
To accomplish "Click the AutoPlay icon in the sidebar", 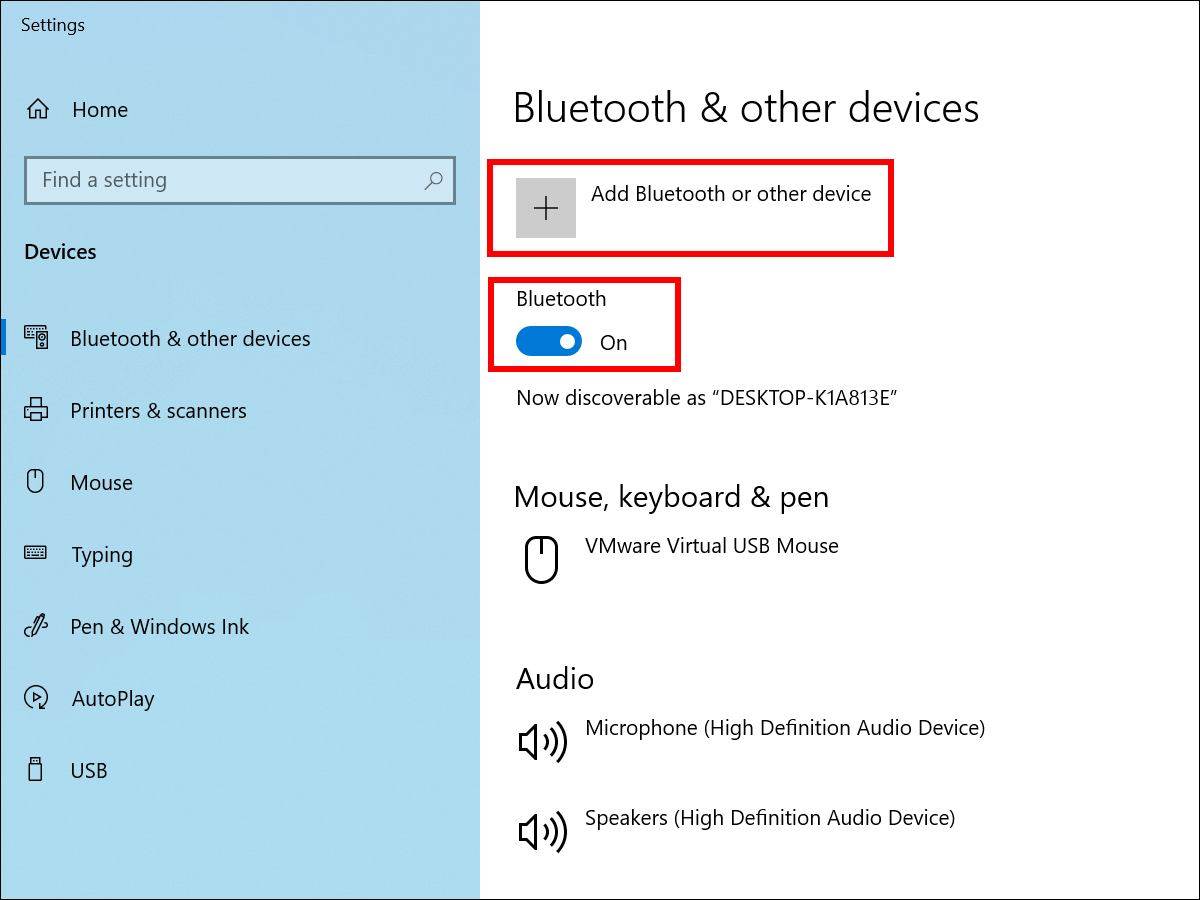I will coord(36,698).
